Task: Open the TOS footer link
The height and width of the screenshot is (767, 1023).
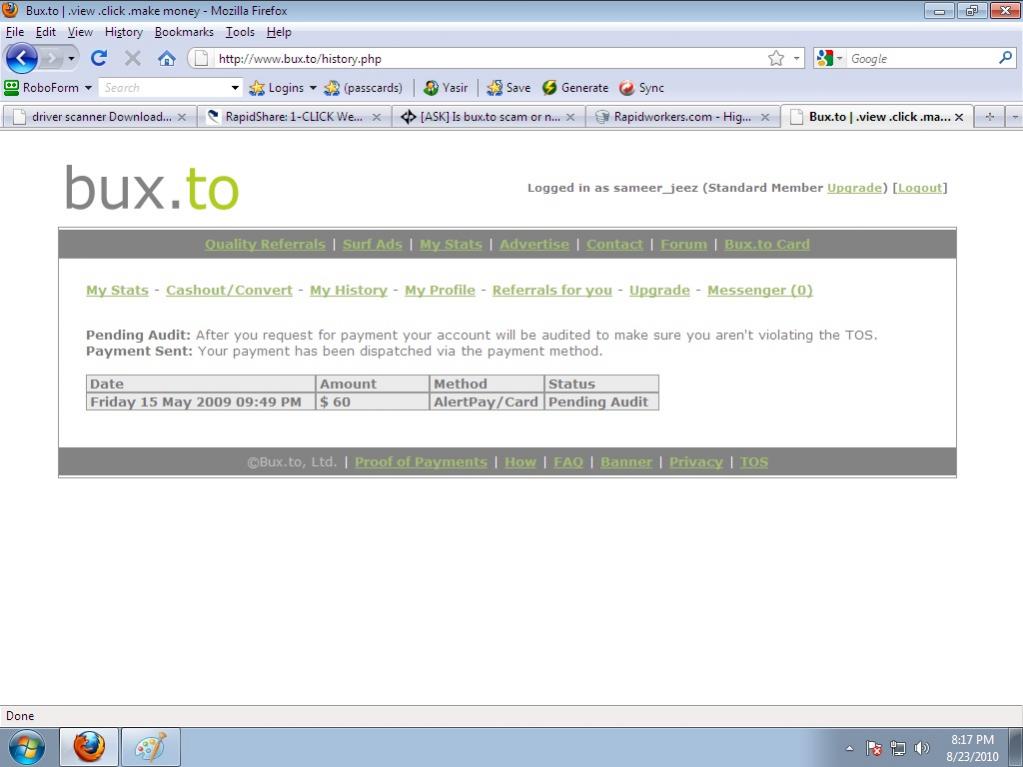Action: [754, 462]
